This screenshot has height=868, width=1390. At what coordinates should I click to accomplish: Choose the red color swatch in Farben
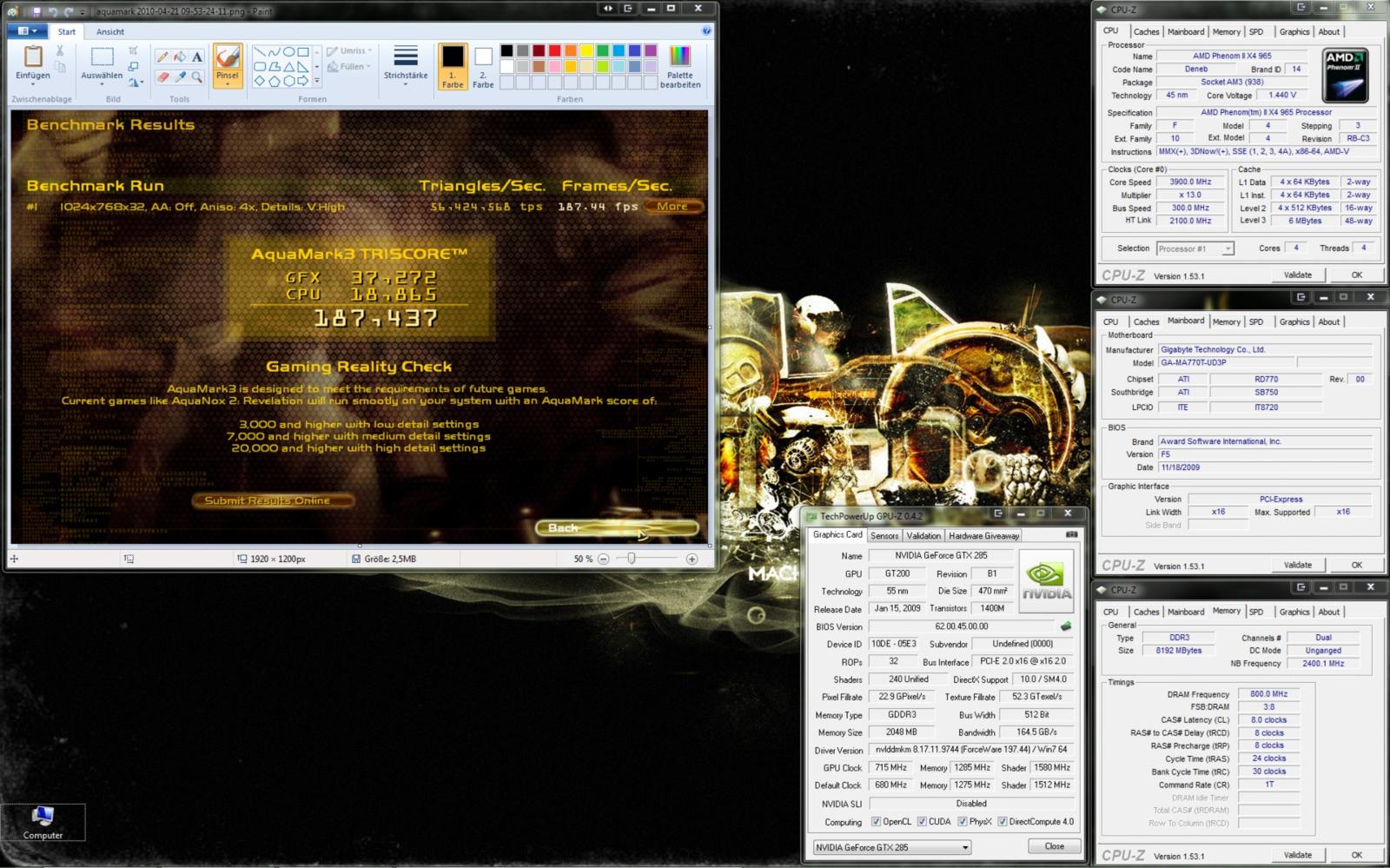(554, 50)
